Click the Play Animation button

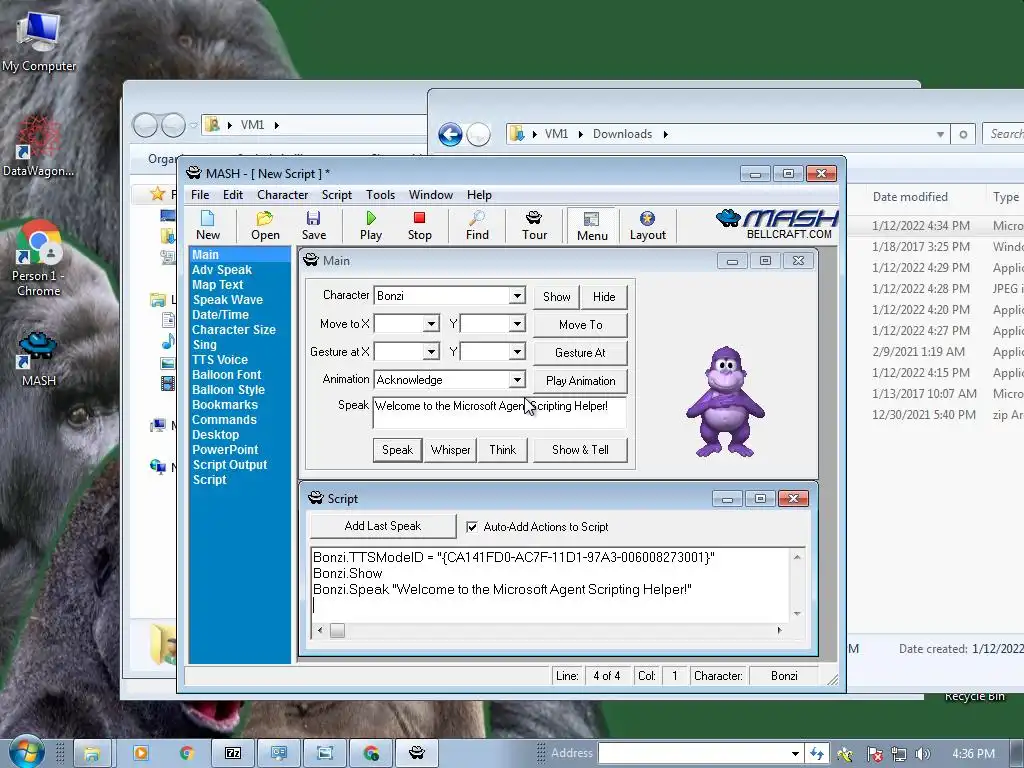click(x=581, y=381)
